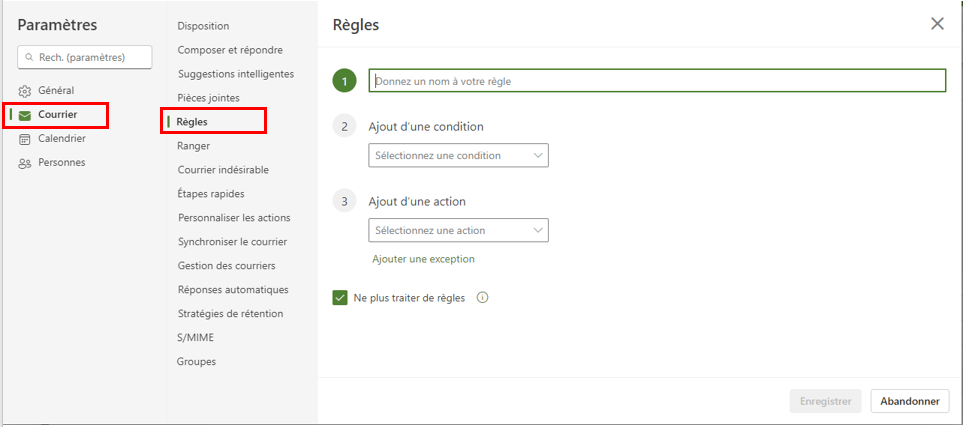Select 'Courrier indésirable' in the menu
This screenshot has height=427, width=963.
pos(223,170)
